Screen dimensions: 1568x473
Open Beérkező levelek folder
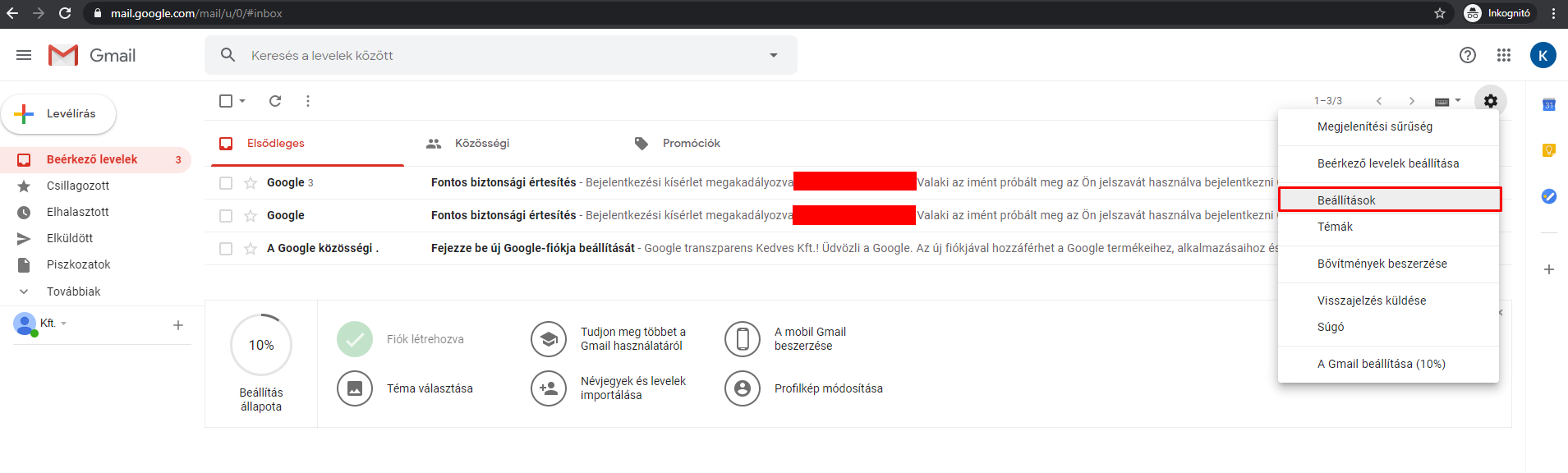[95, 159]
